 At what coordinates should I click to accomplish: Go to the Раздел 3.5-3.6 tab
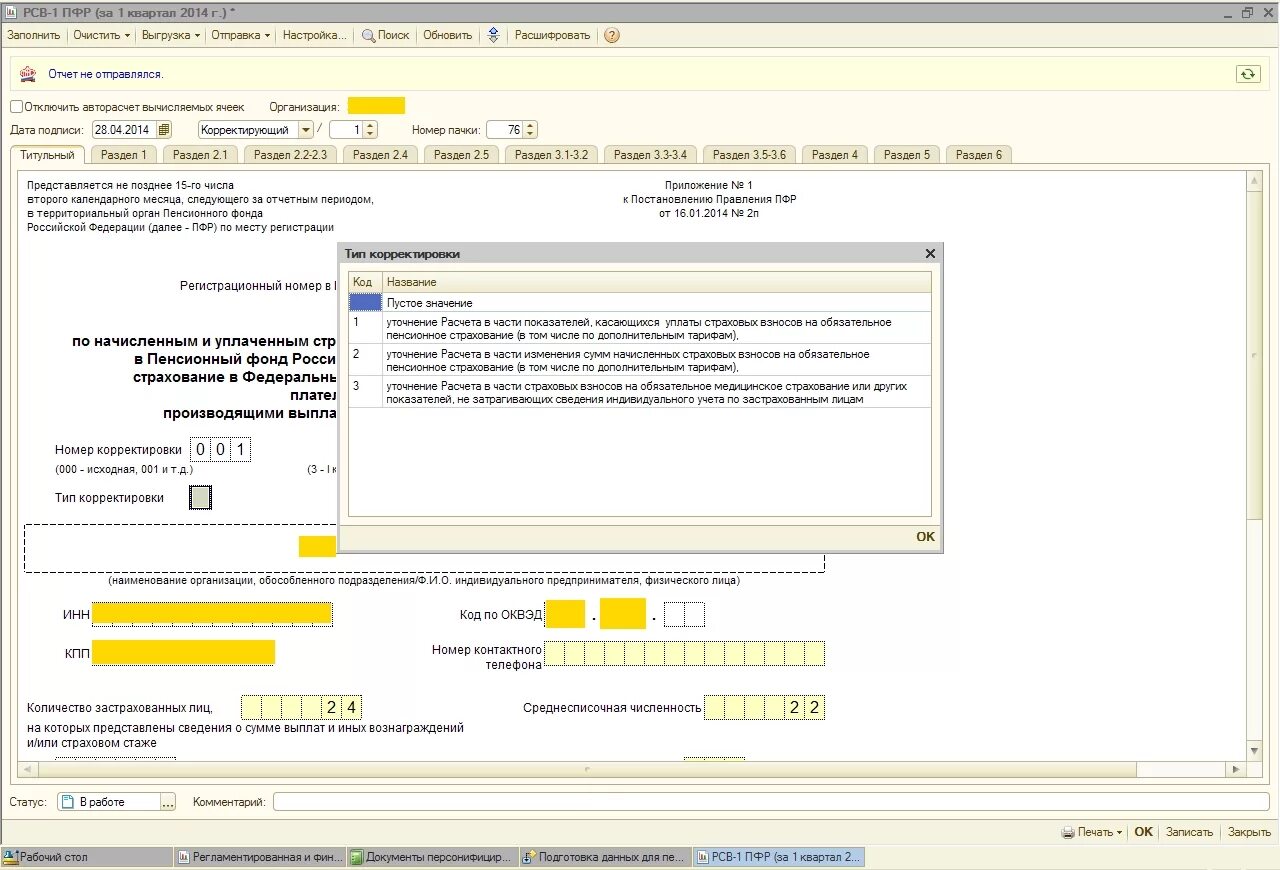click(x=749, y=155)
